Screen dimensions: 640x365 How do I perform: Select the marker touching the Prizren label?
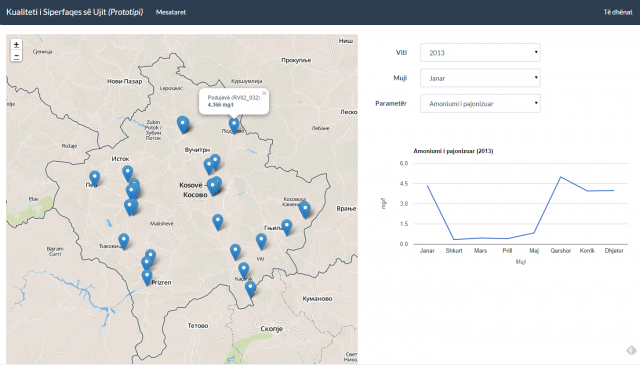(x=147, y=278)
